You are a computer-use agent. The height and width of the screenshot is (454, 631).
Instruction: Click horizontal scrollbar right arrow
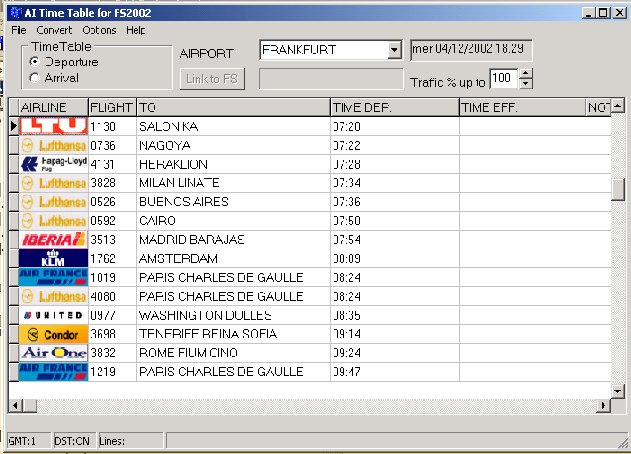(x=603, y=405)
